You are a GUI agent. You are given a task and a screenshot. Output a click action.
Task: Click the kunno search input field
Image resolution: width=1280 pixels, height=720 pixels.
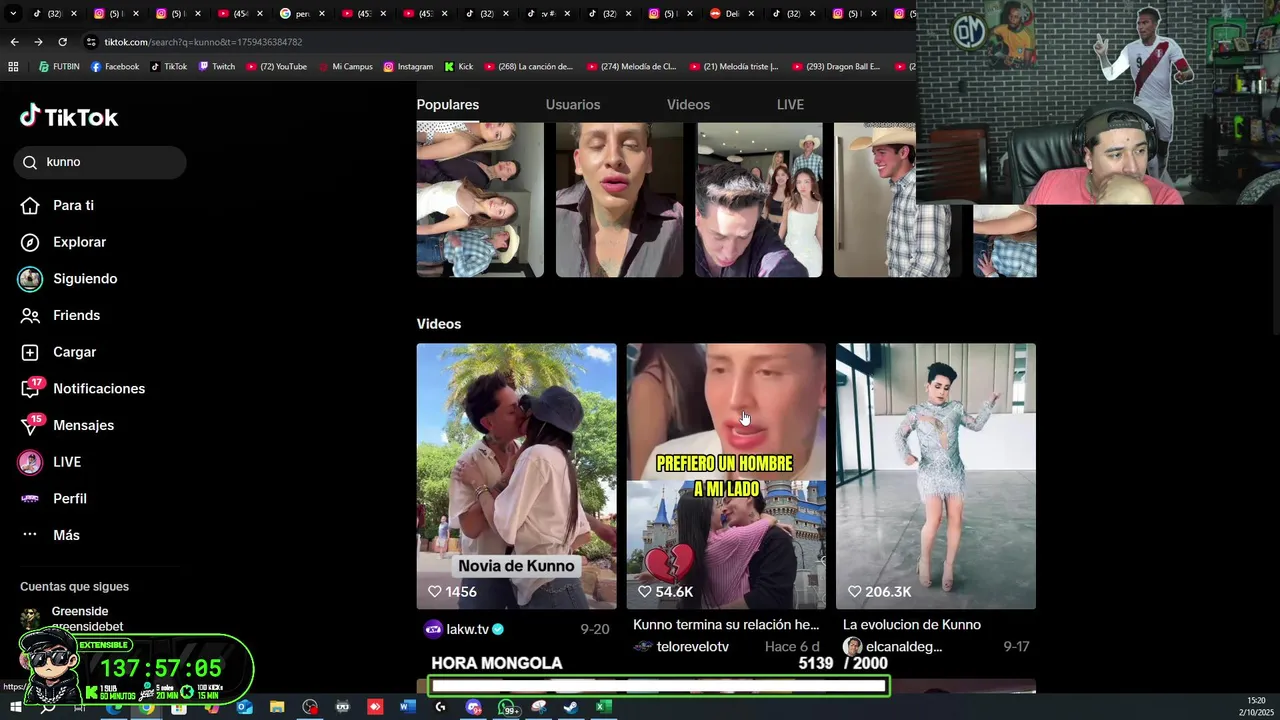click(100, 162)
